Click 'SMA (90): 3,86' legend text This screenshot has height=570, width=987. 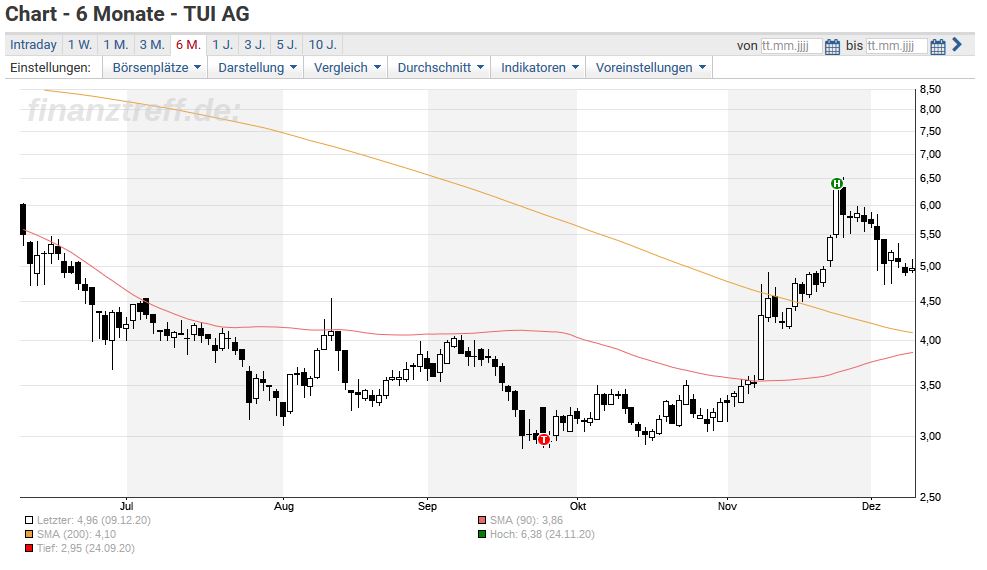click(x=526, y=520)
